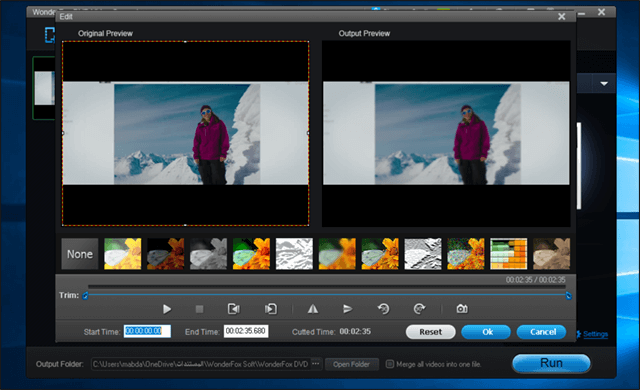Apply the sharpen effect thumbnail after blur
The height and width of the screenshot is (390, 640).
coord(380,254)
